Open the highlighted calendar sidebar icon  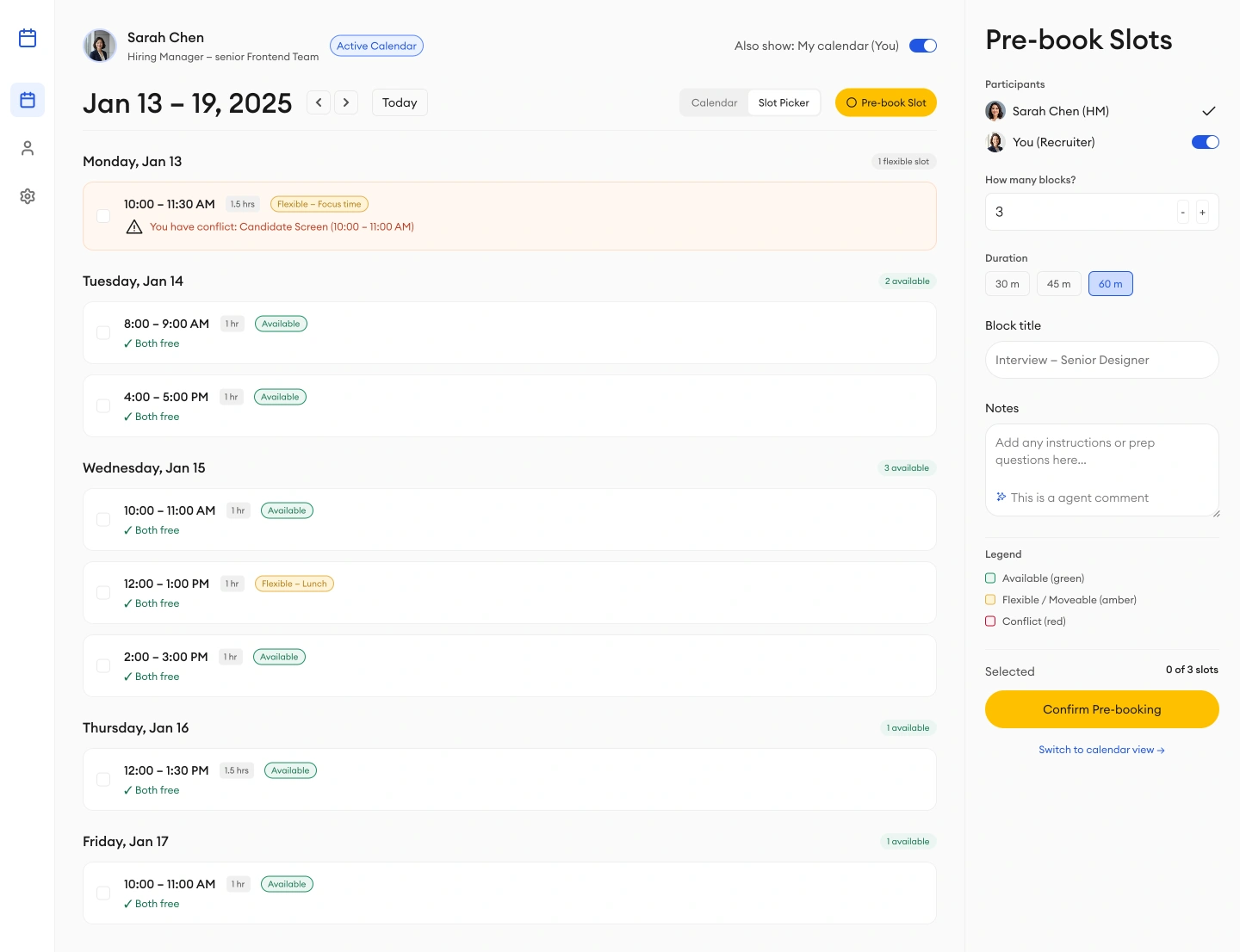(28, 100)
